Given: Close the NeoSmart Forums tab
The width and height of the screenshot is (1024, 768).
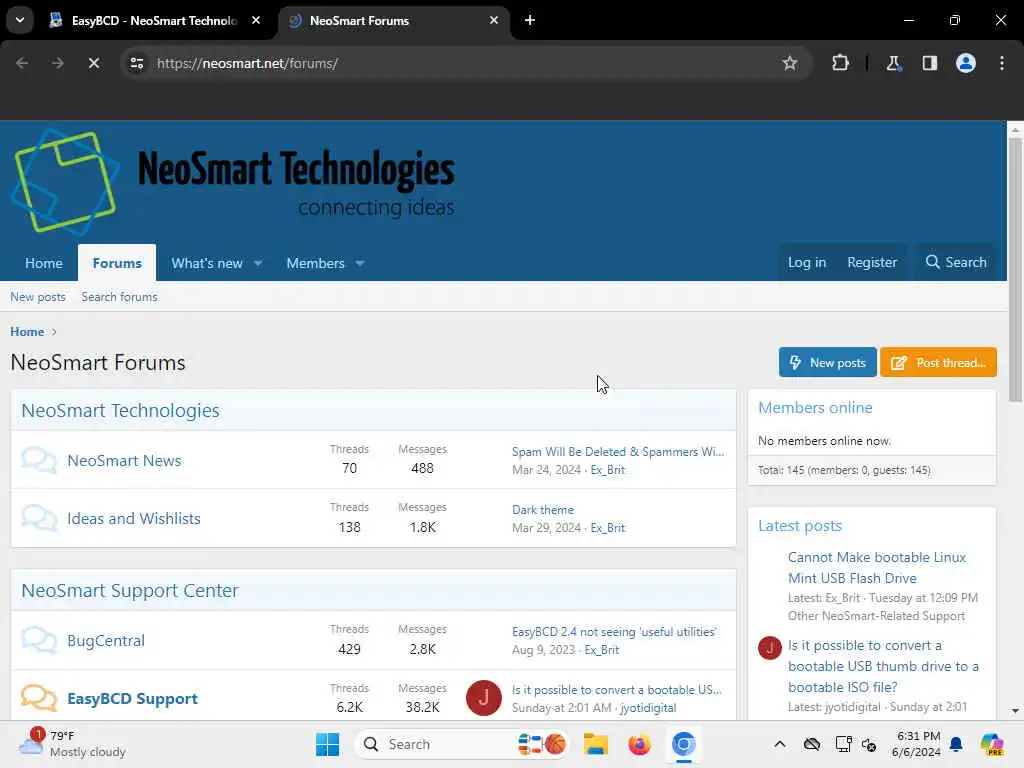Looking at the screenshot, I should 494,20.
